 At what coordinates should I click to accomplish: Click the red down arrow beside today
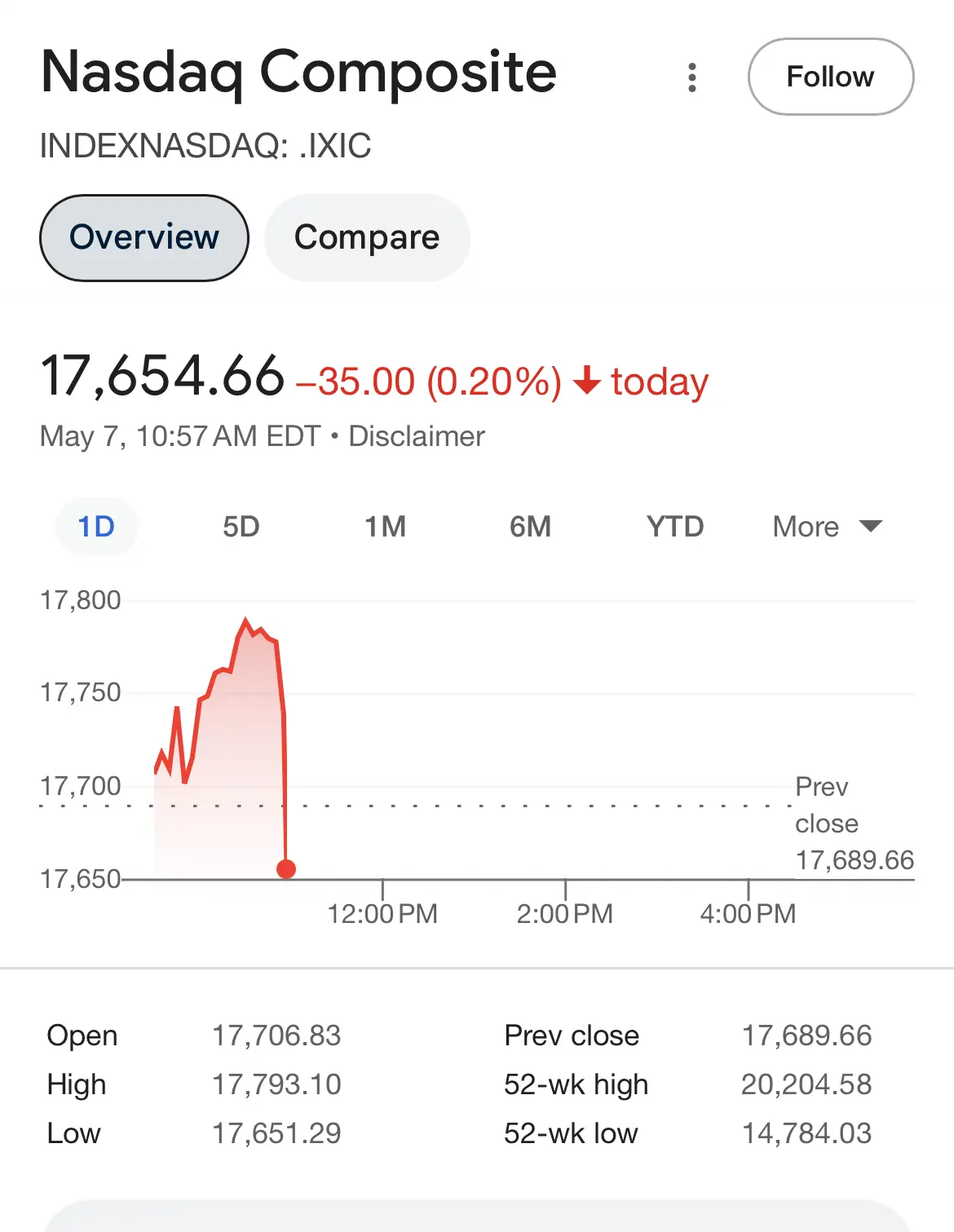click(x=587, y=381)
